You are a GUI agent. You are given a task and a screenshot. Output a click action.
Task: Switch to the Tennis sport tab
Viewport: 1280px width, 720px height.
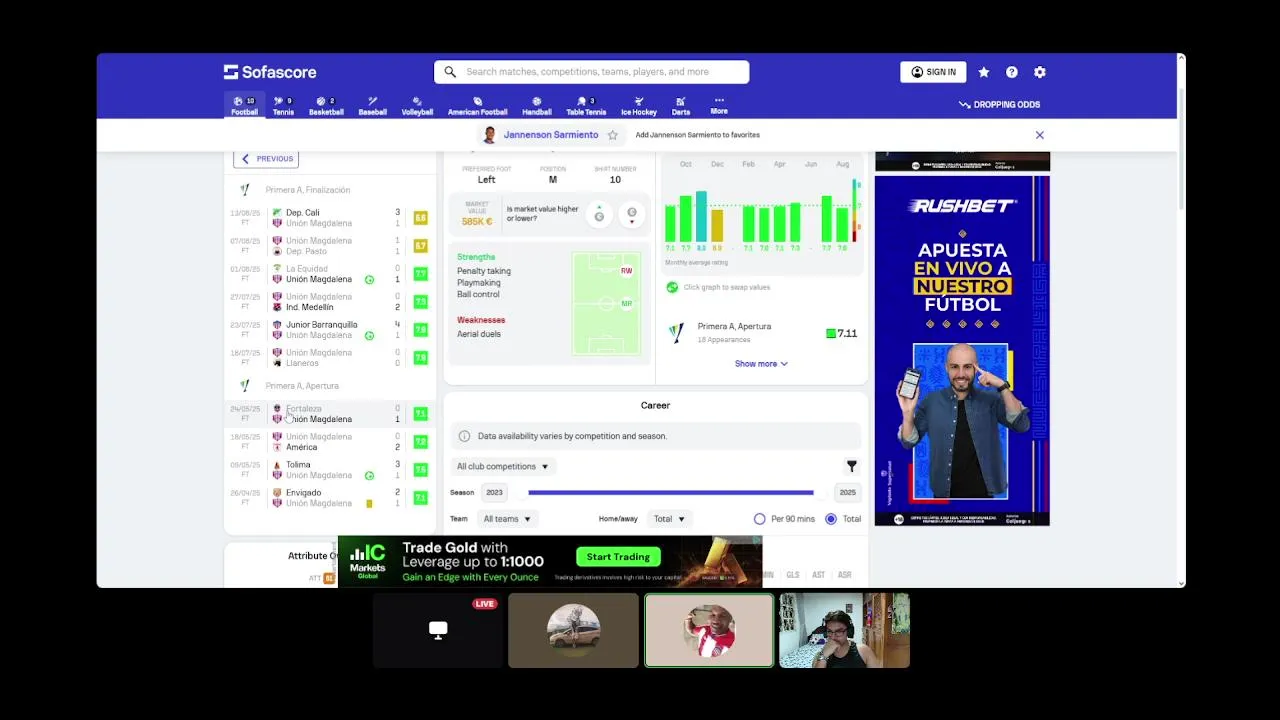pos(283,106)
